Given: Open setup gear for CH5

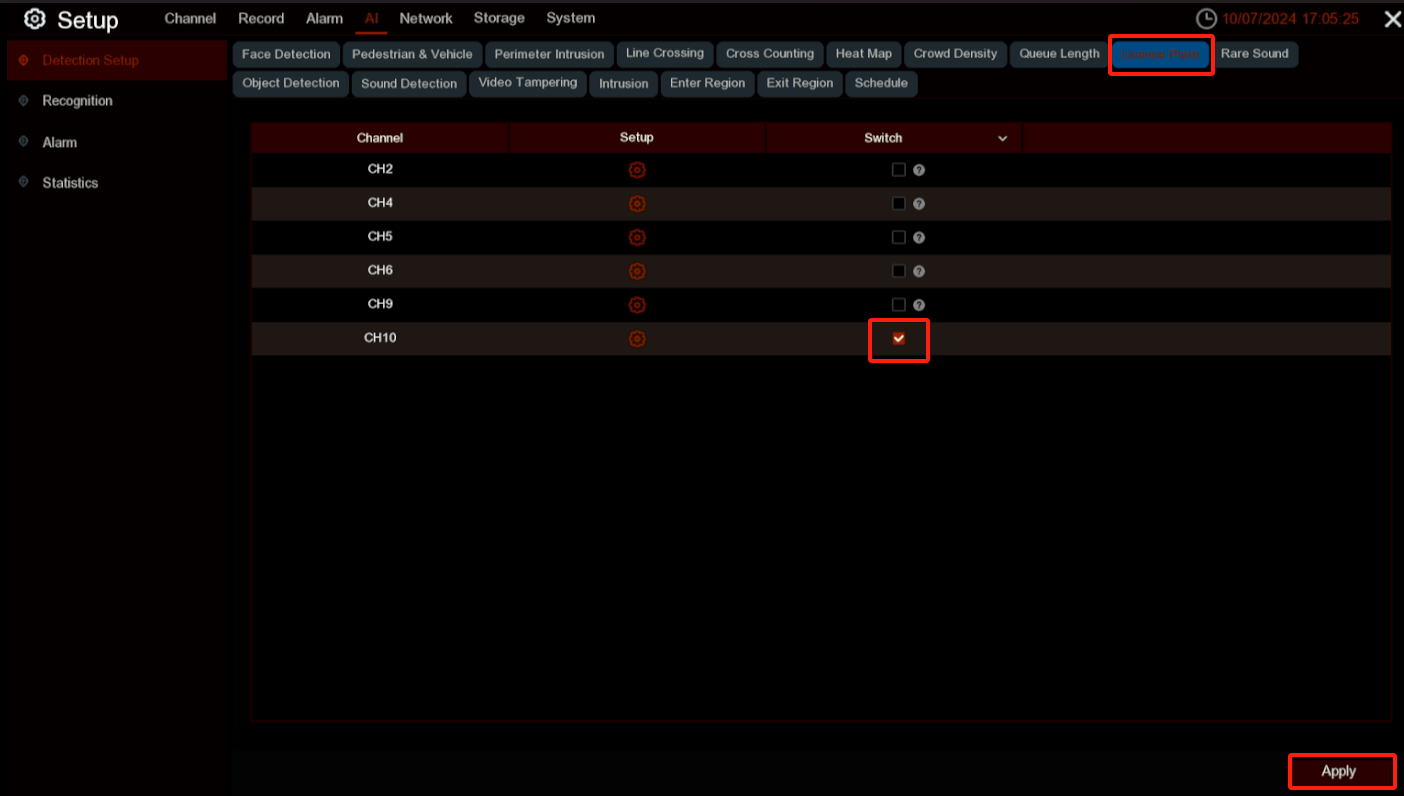Looking at the screenshot, I should pos(637,238).
